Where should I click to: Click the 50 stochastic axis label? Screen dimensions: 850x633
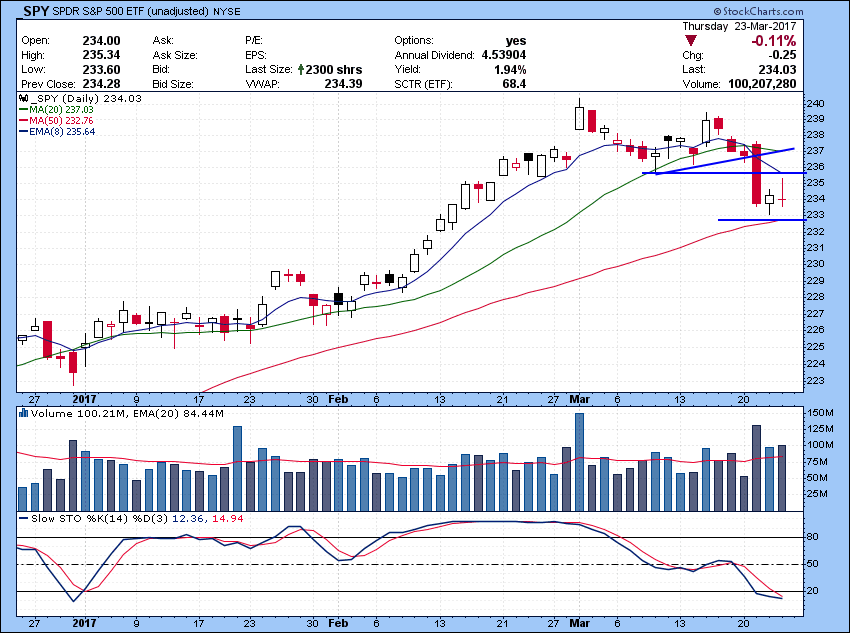click(813, 564)
